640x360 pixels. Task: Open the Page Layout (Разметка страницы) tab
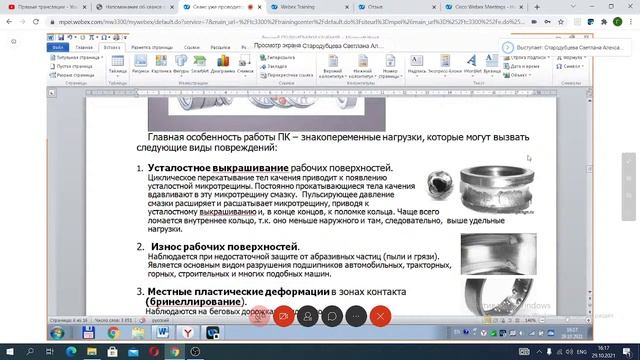coord(152,47)
